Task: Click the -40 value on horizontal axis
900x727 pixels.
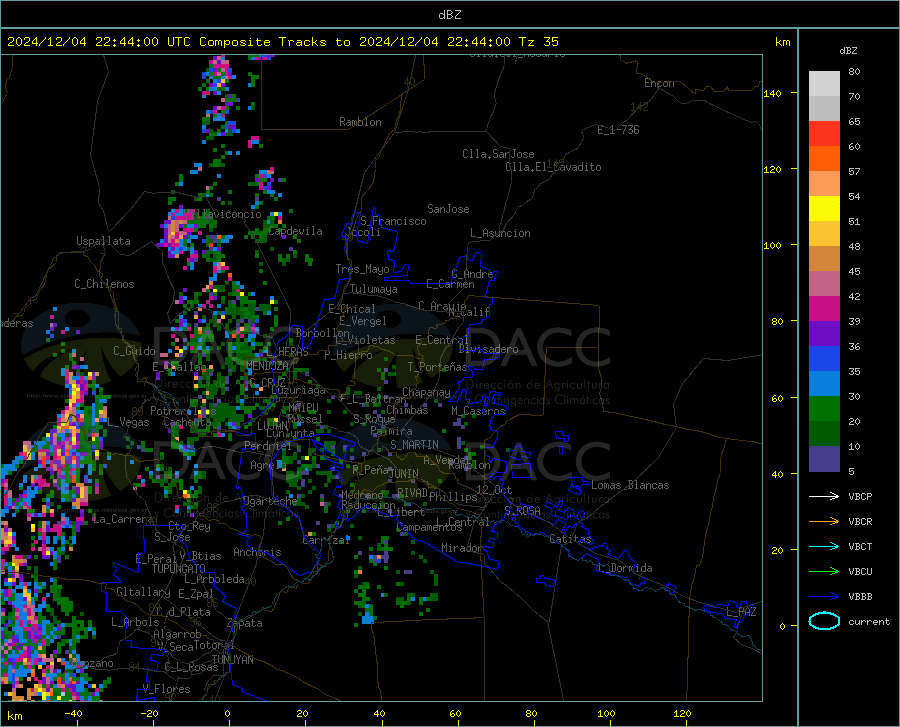Action: pyautogui.click(x=72, y=713)
